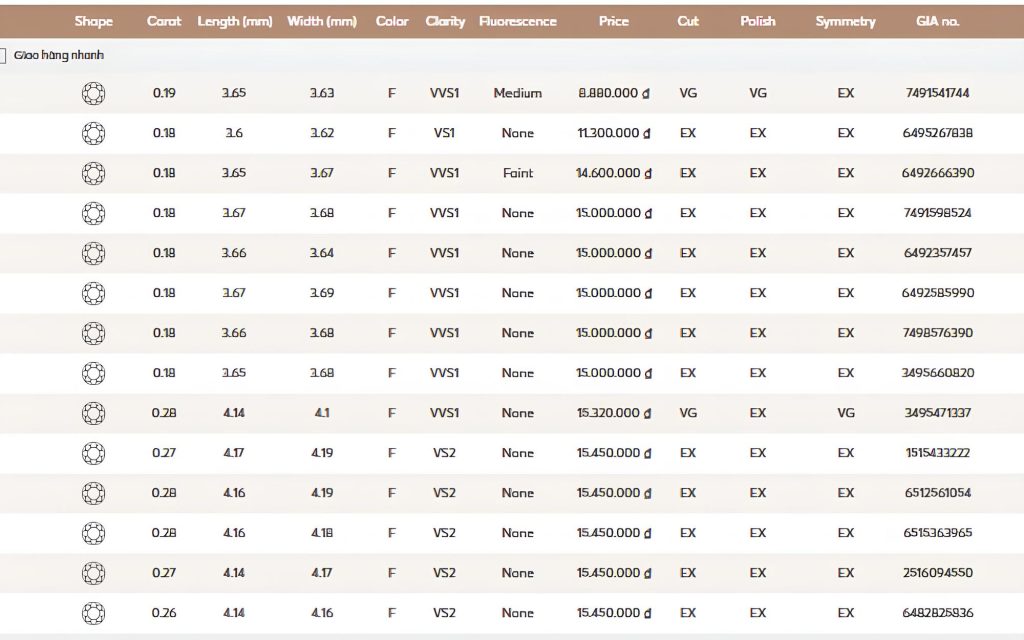Open GIA number 6482825936
1024x640 pixels.
938,613
